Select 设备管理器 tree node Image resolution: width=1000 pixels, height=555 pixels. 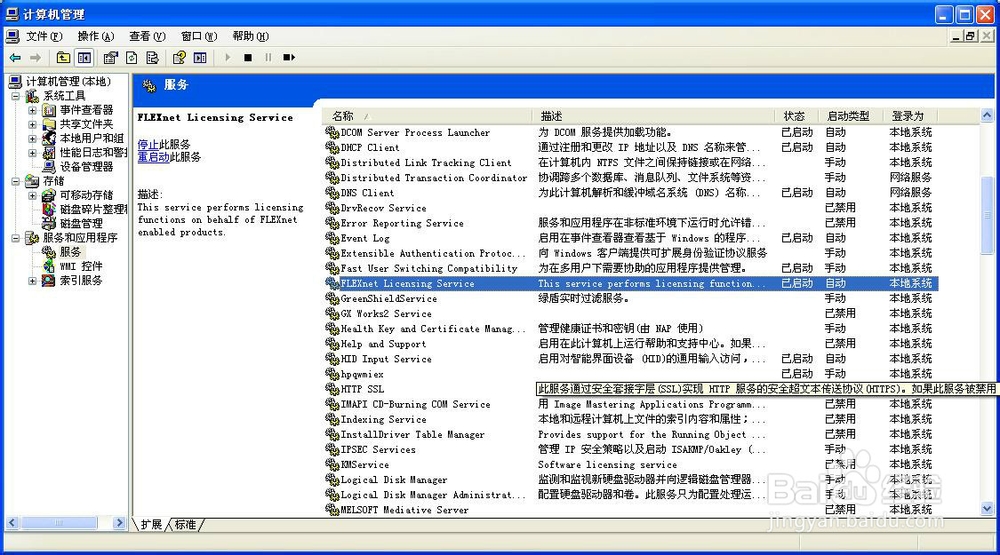point(87,166)
